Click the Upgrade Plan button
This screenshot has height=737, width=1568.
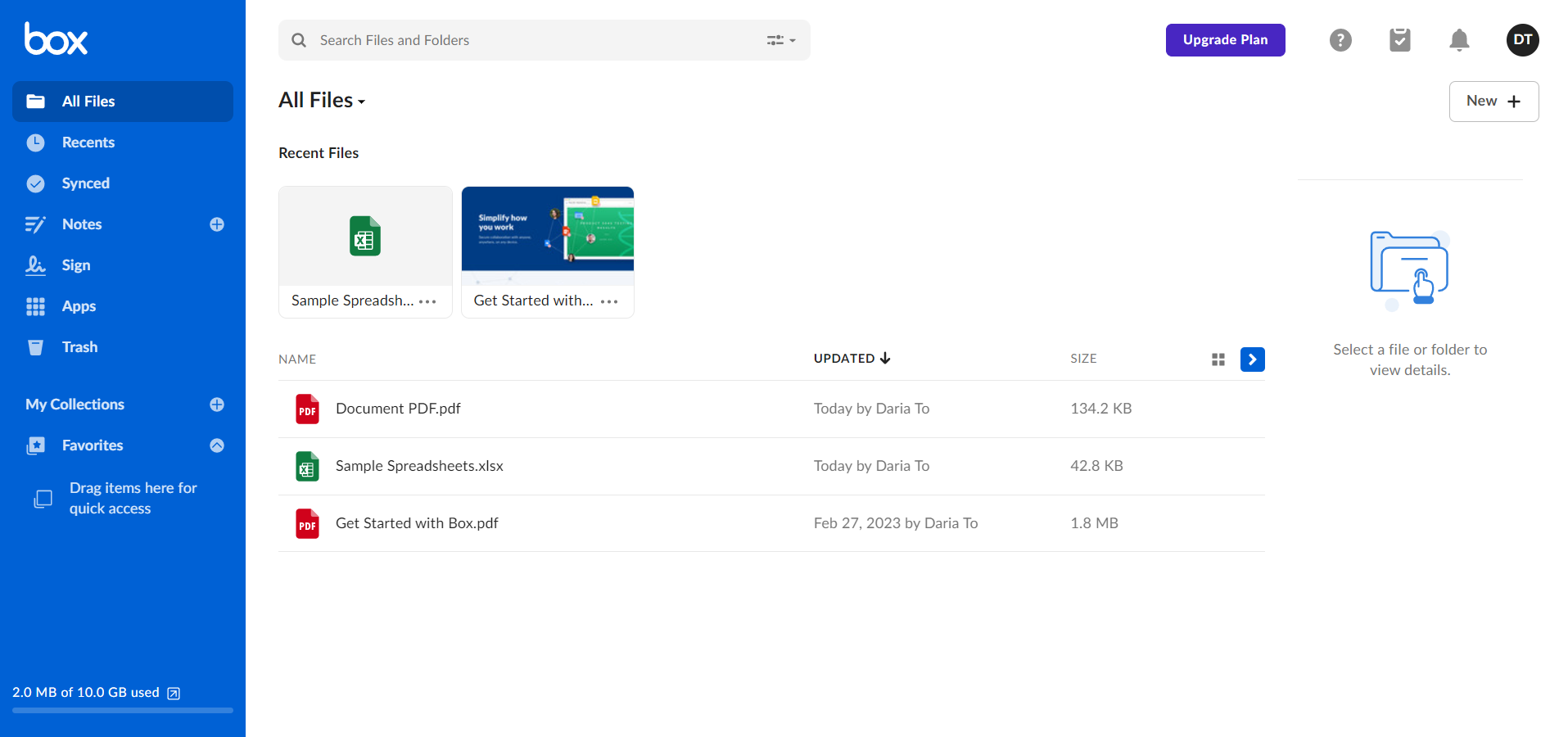[1225, 40]
